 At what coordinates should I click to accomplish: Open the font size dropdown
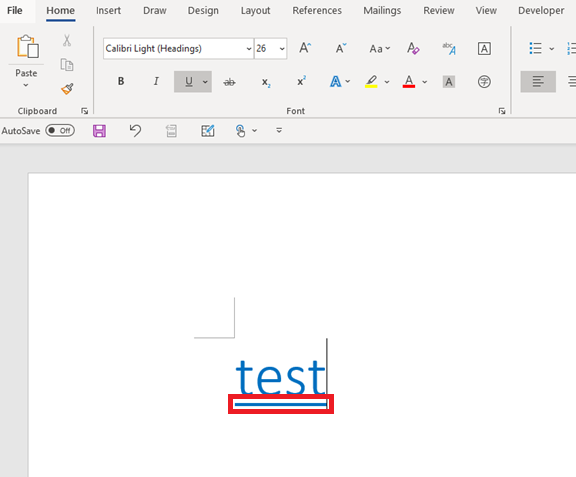coord(282,49)
